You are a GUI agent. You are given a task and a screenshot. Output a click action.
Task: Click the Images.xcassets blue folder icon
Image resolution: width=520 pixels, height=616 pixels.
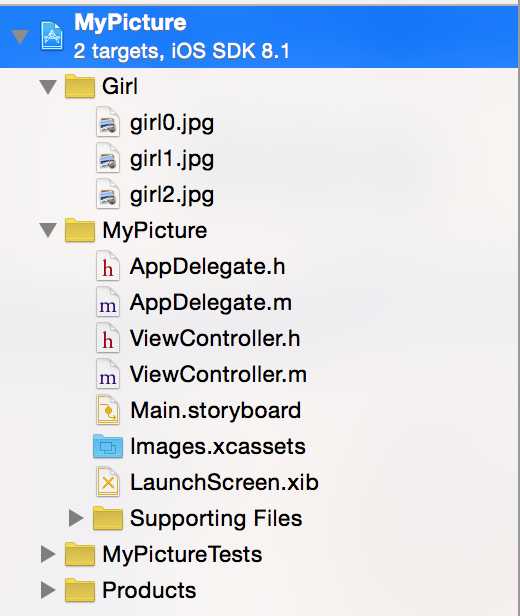pos(108,447)
